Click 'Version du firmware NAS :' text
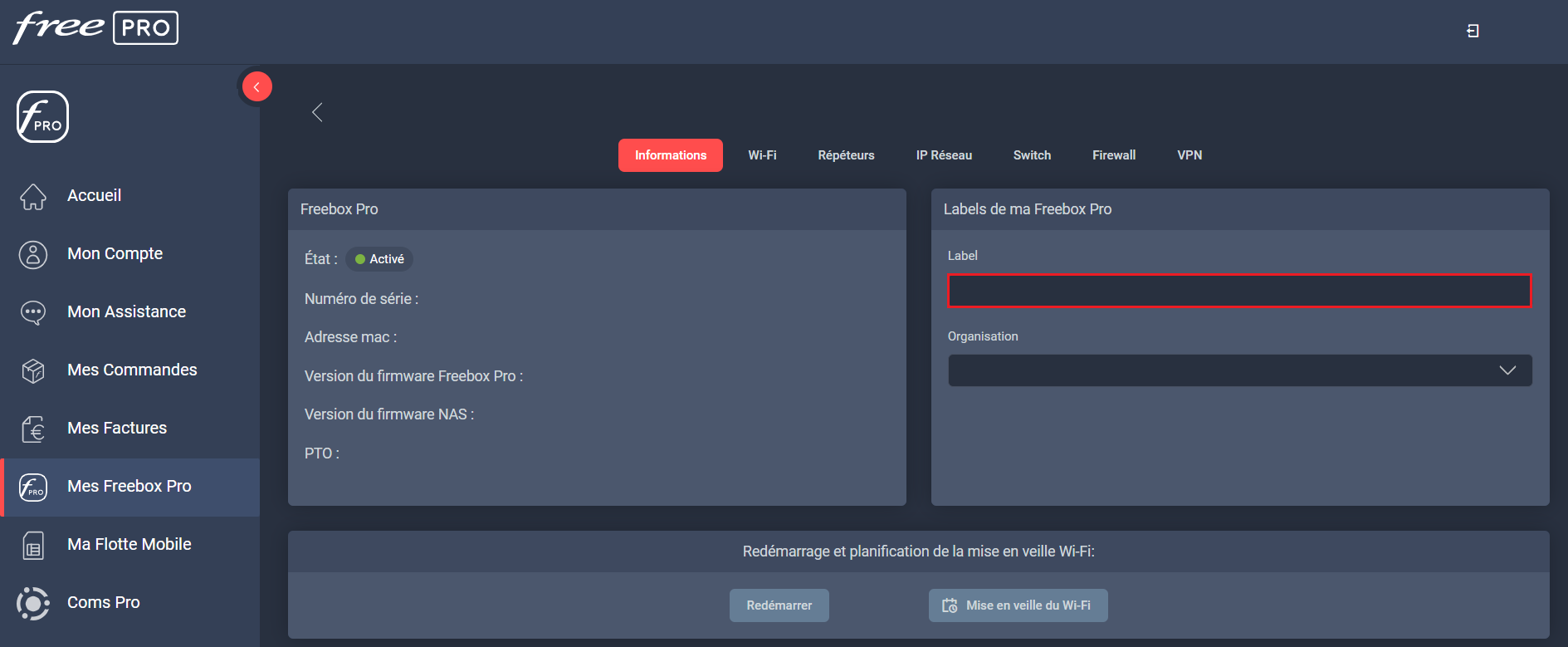 389,414
